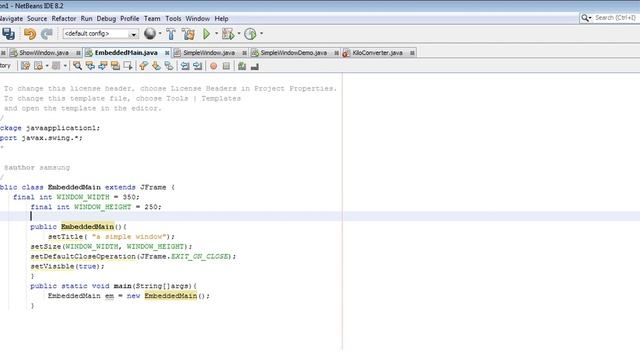Click the Find Selection magnifier icon

click(77, 66)
